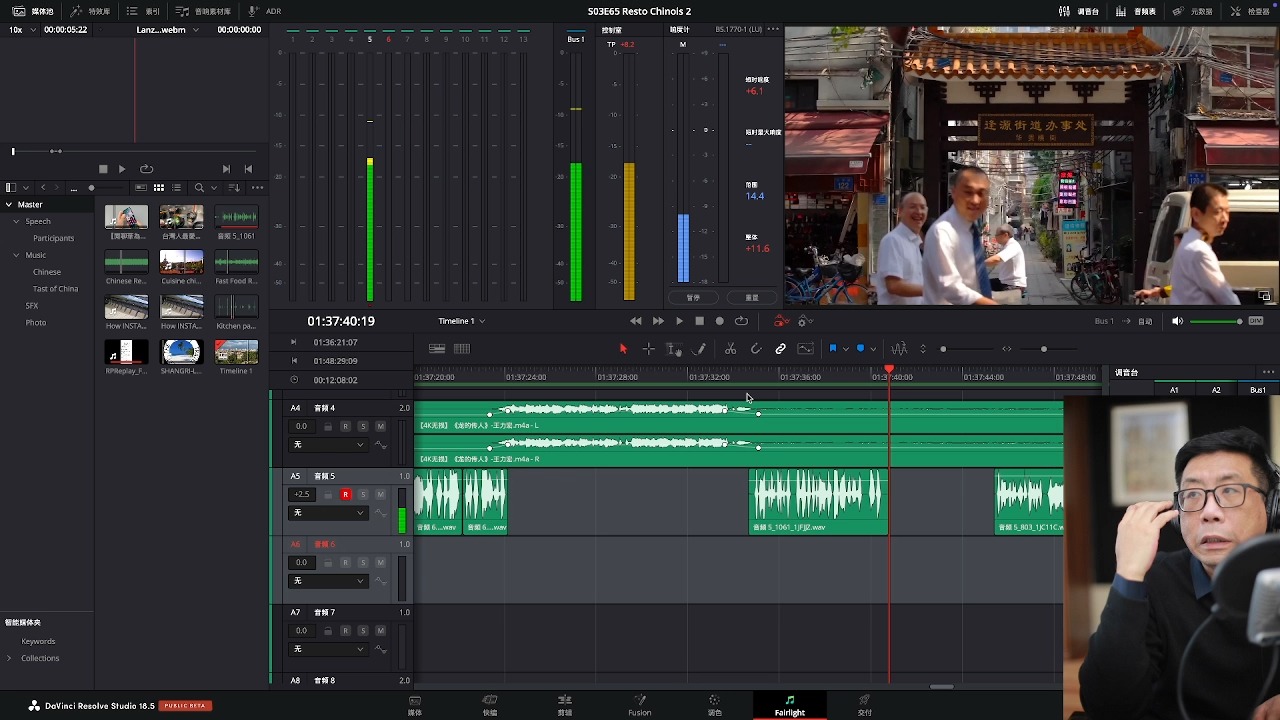
Task: Adjust the monitor volume slider
Action: click(1216, 321)
